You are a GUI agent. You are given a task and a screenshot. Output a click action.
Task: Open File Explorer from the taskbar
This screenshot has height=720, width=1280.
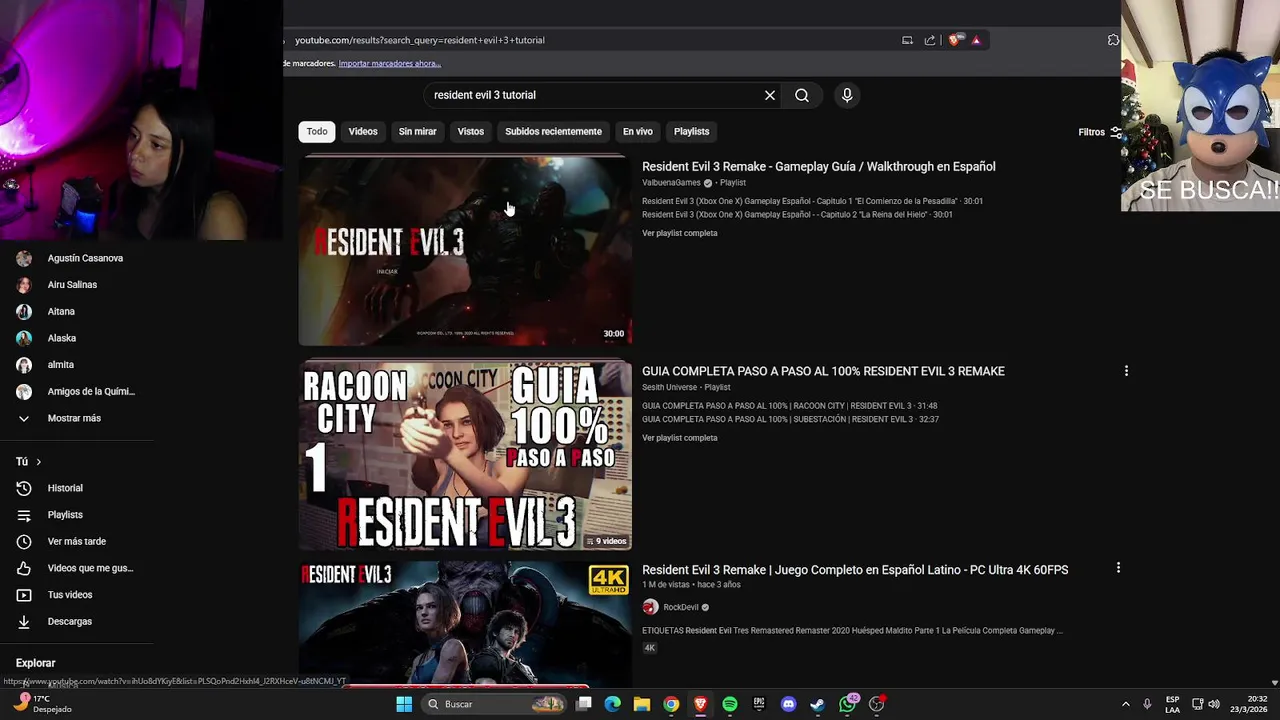(x=642, y=704)
